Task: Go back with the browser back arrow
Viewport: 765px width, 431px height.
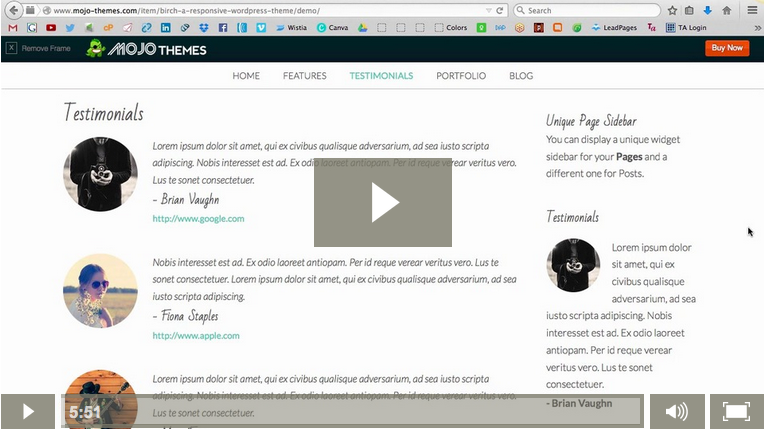Action: pyautogui.click(x=14, y=10)
